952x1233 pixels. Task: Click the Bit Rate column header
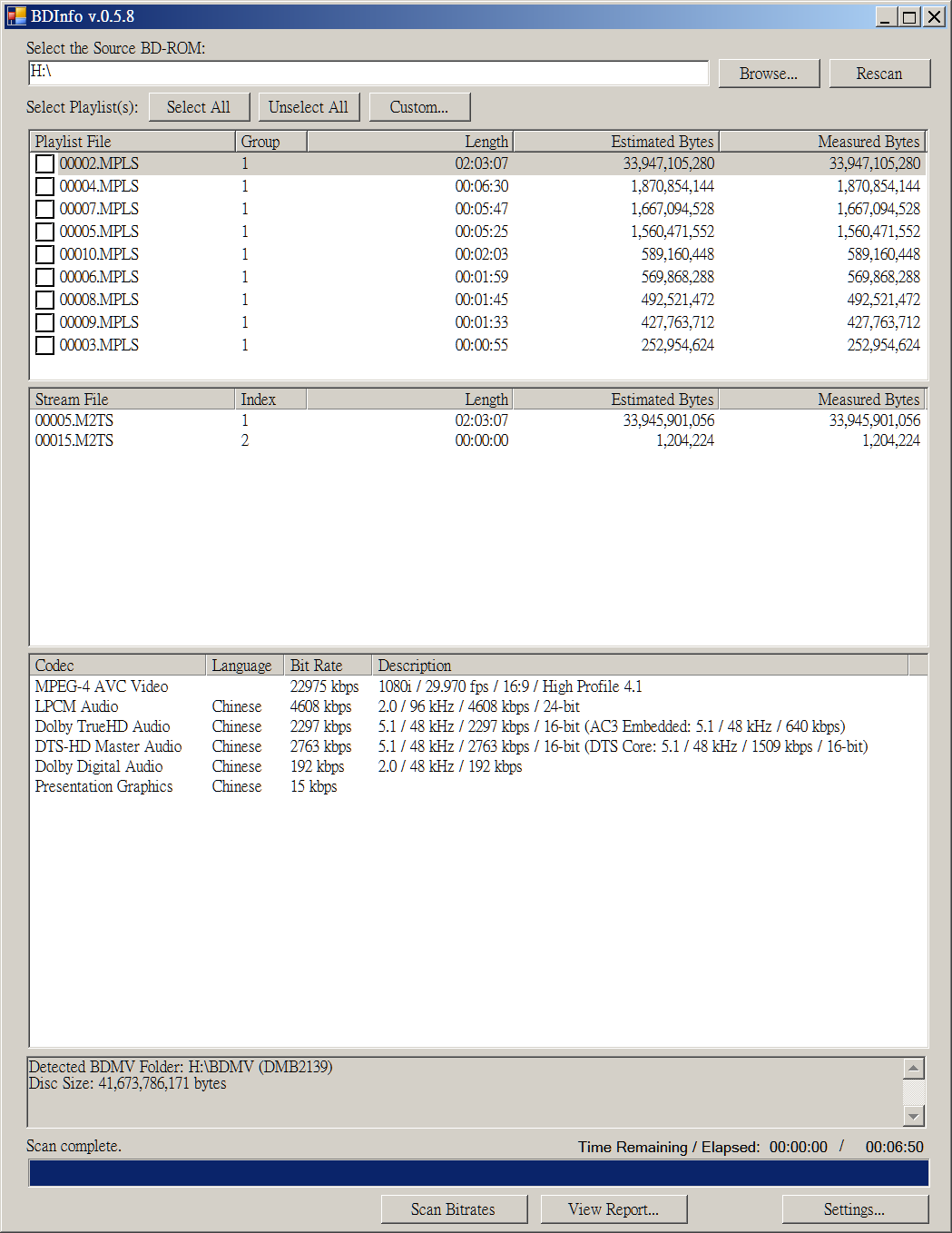point(328,666)
